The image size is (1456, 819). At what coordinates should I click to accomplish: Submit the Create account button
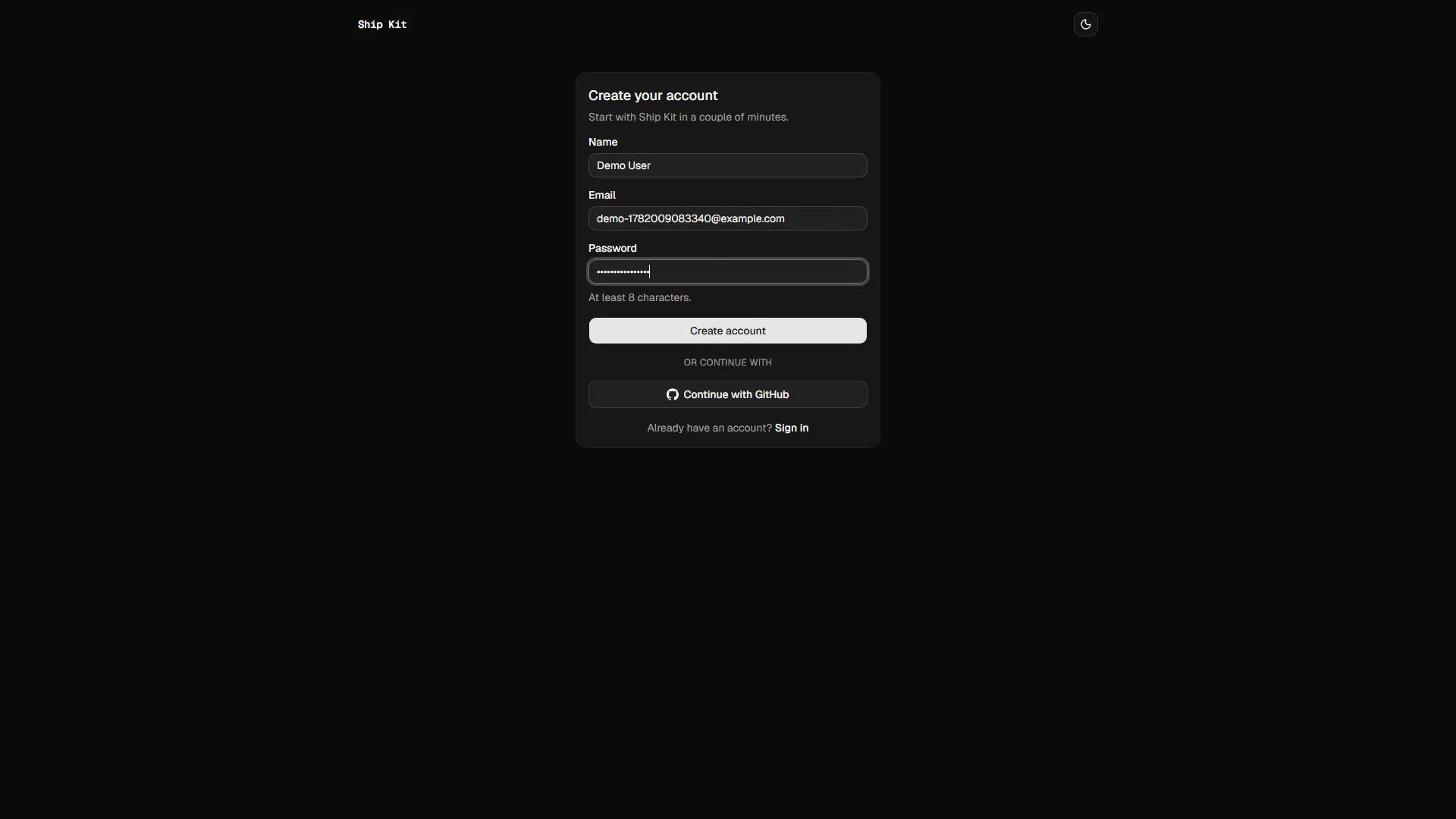coord(727,331)
